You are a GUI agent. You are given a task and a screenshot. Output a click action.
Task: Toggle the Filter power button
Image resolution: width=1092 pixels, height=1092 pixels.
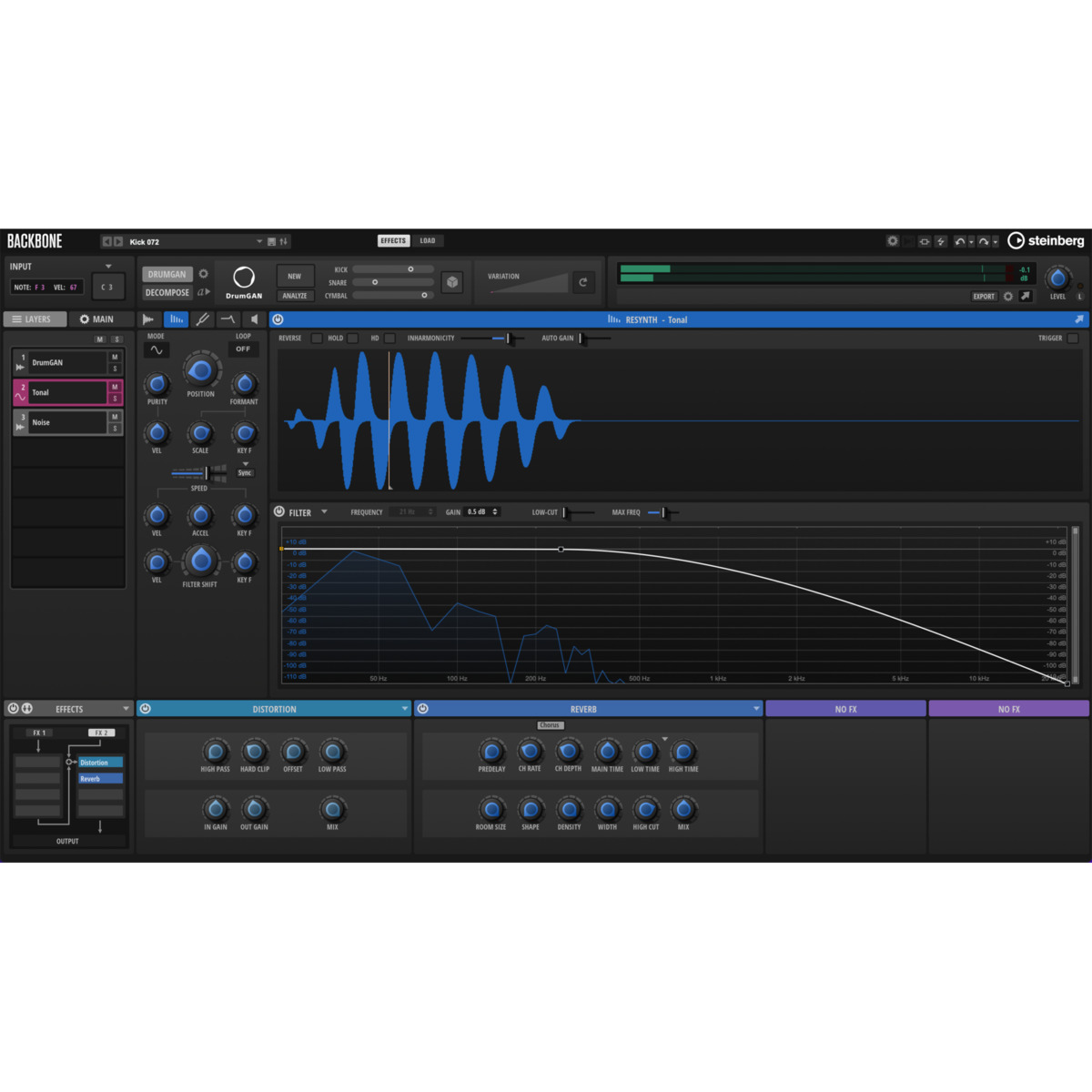(279, 512)
